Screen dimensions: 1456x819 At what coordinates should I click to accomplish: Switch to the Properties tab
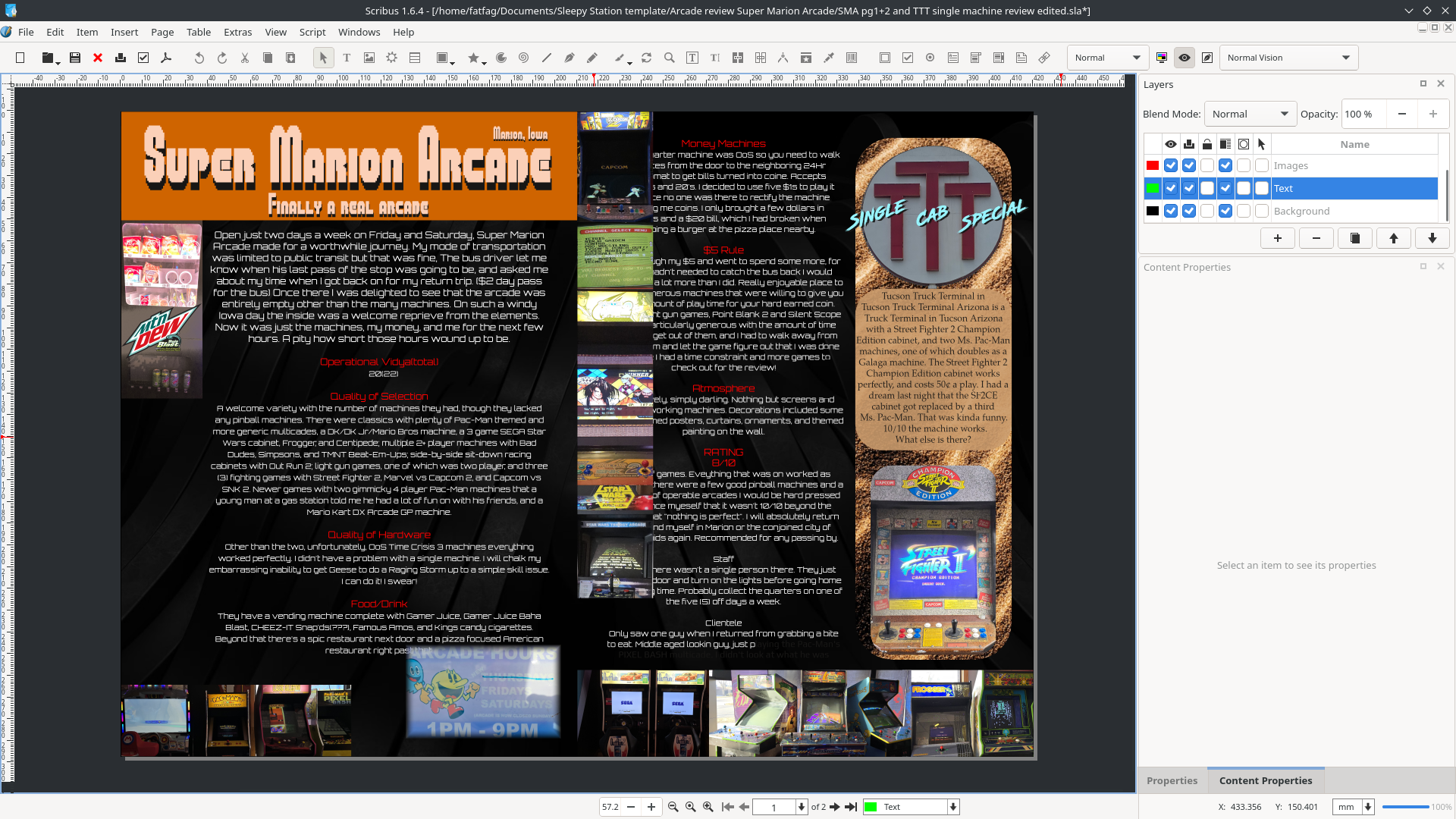pos(1172,780)
